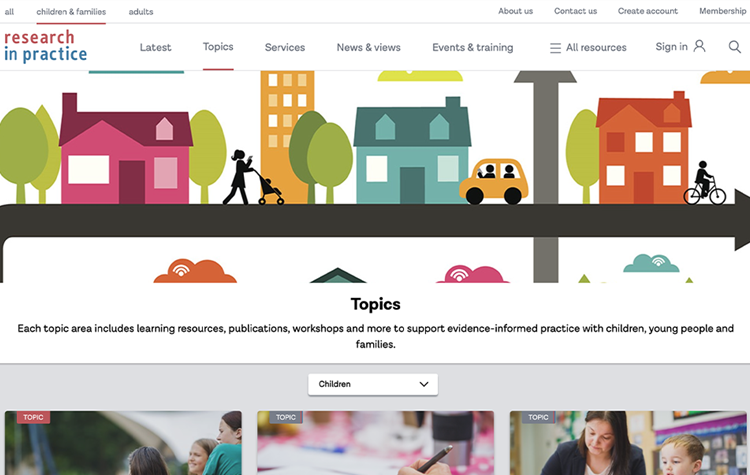Image resolution: width=750 pixels, height=475 pixels.
Task: Click the Create account link
Action: click(648, 11)
